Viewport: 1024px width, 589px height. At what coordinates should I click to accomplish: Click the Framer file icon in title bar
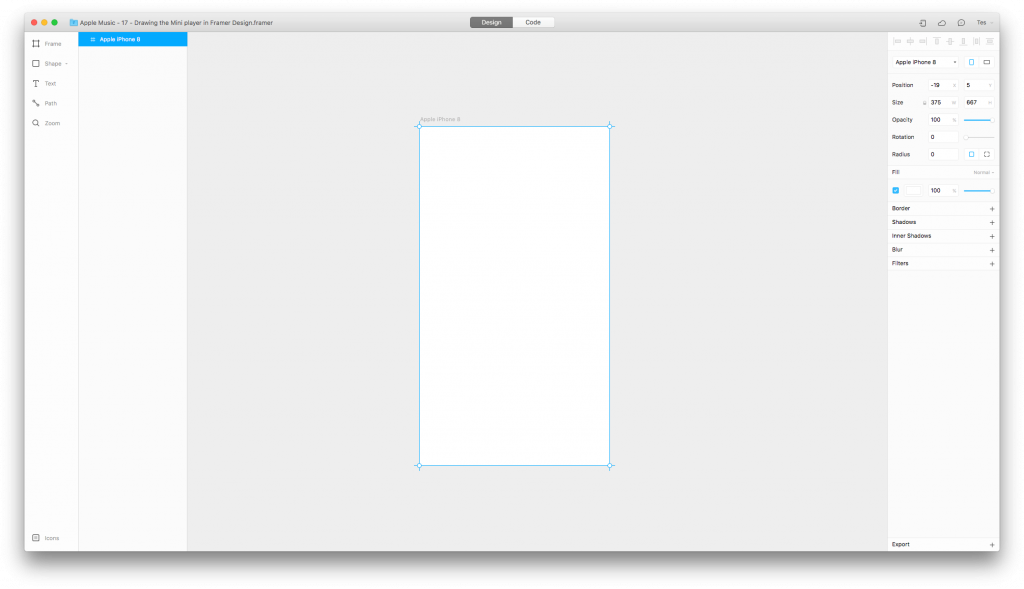pyautogui.click(x=74, y=23)
